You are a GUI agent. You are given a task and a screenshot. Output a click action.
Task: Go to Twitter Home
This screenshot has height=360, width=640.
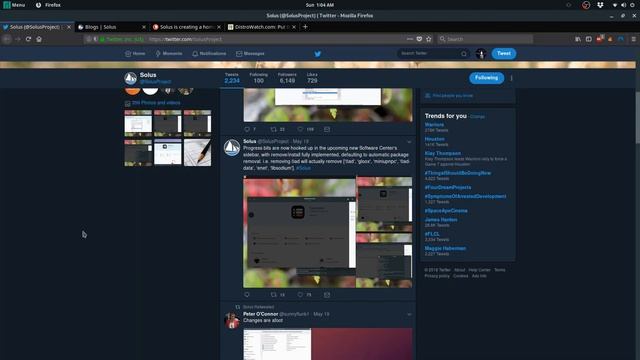135,53
